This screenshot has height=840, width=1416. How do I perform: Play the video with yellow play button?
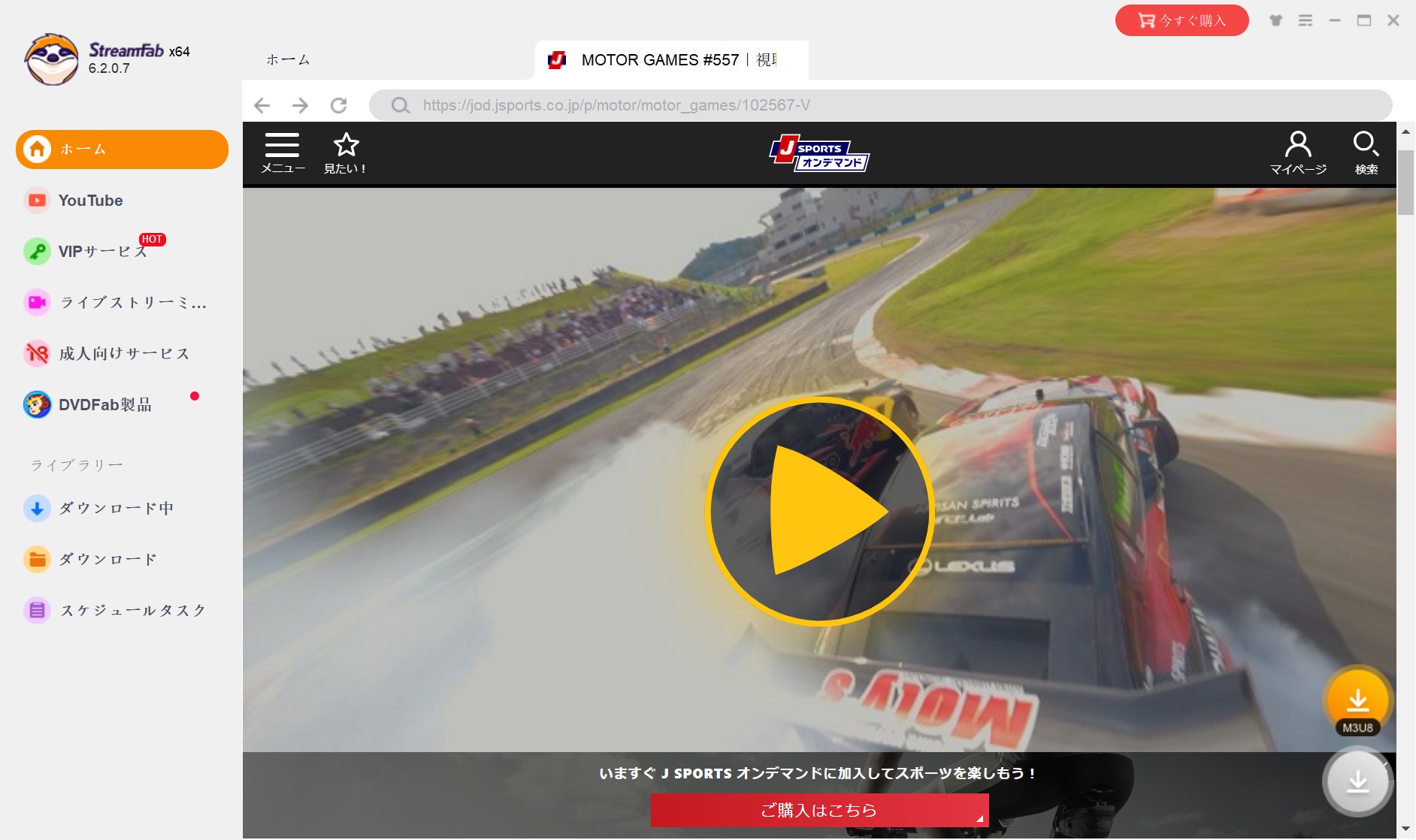tap(820, 512)
